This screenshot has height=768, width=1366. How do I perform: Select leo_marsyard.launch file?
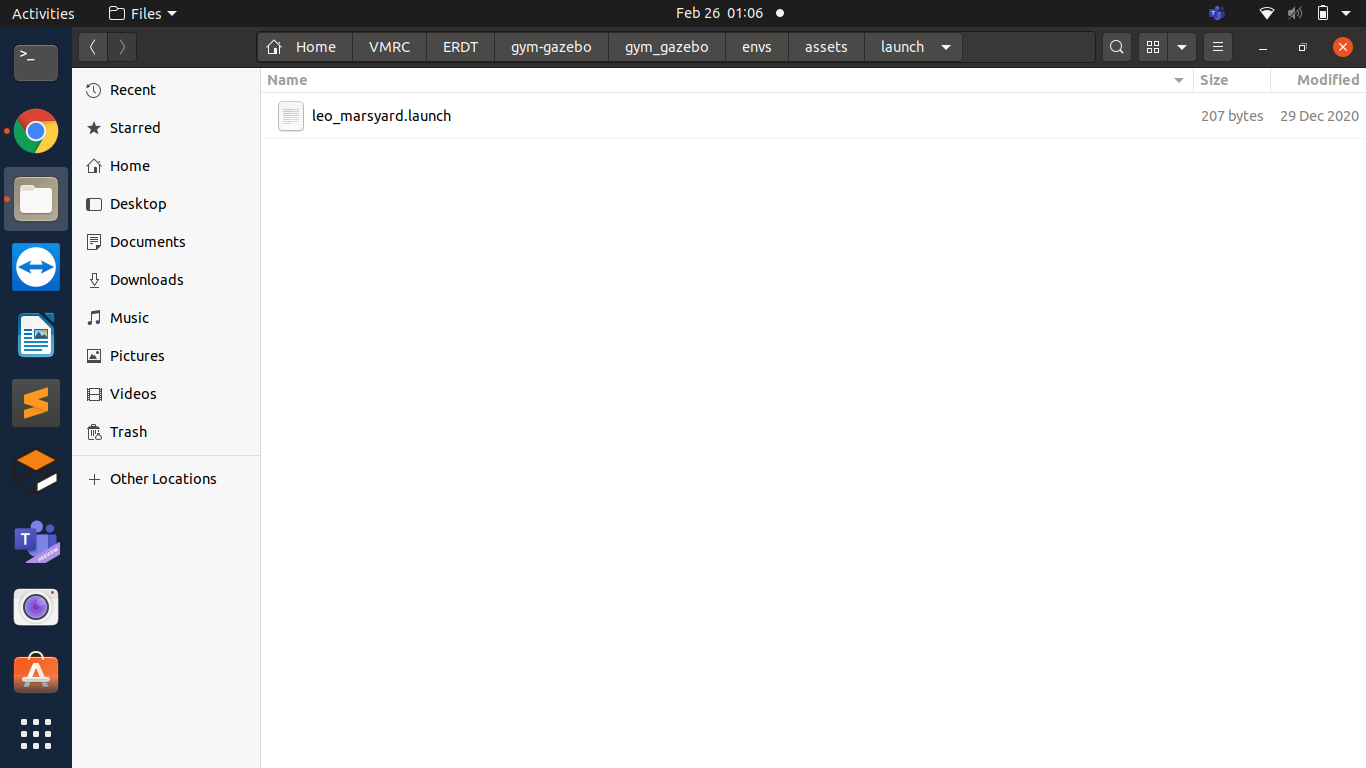[813, 116]
